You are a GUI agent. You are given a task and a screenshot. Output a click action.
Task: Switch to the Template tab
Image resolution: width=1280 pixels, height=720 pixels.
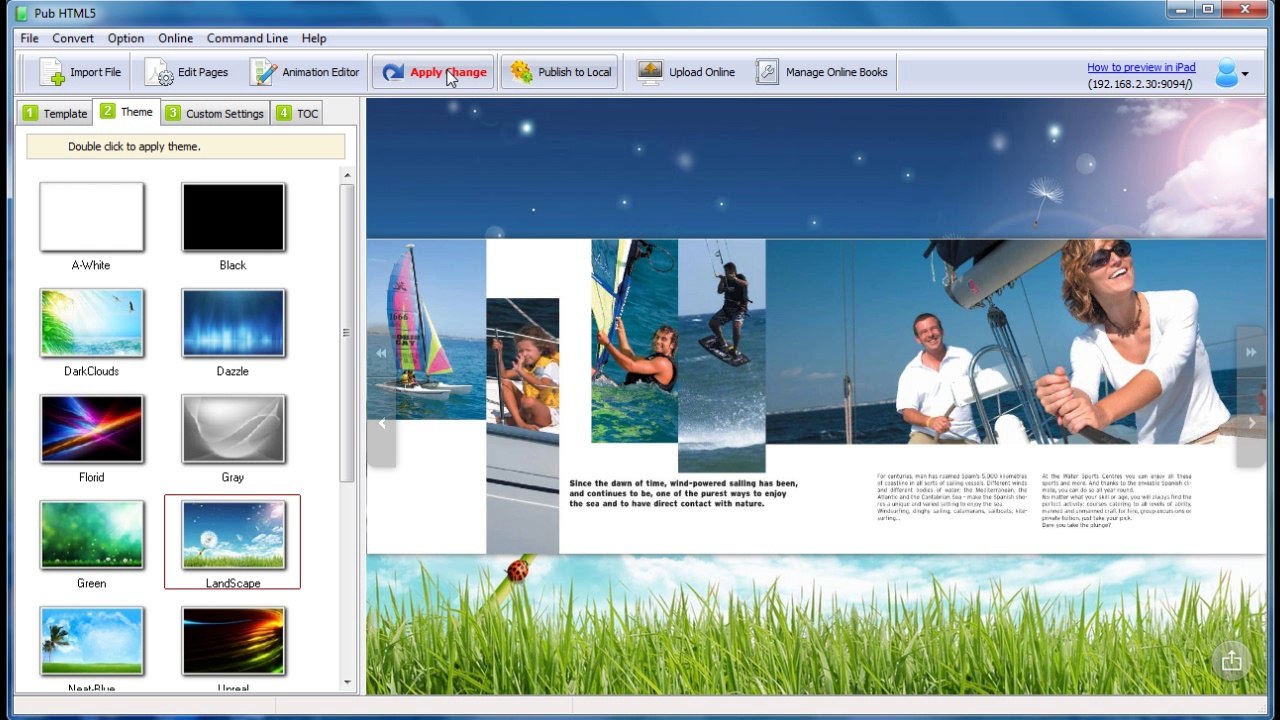coord(55,113)
